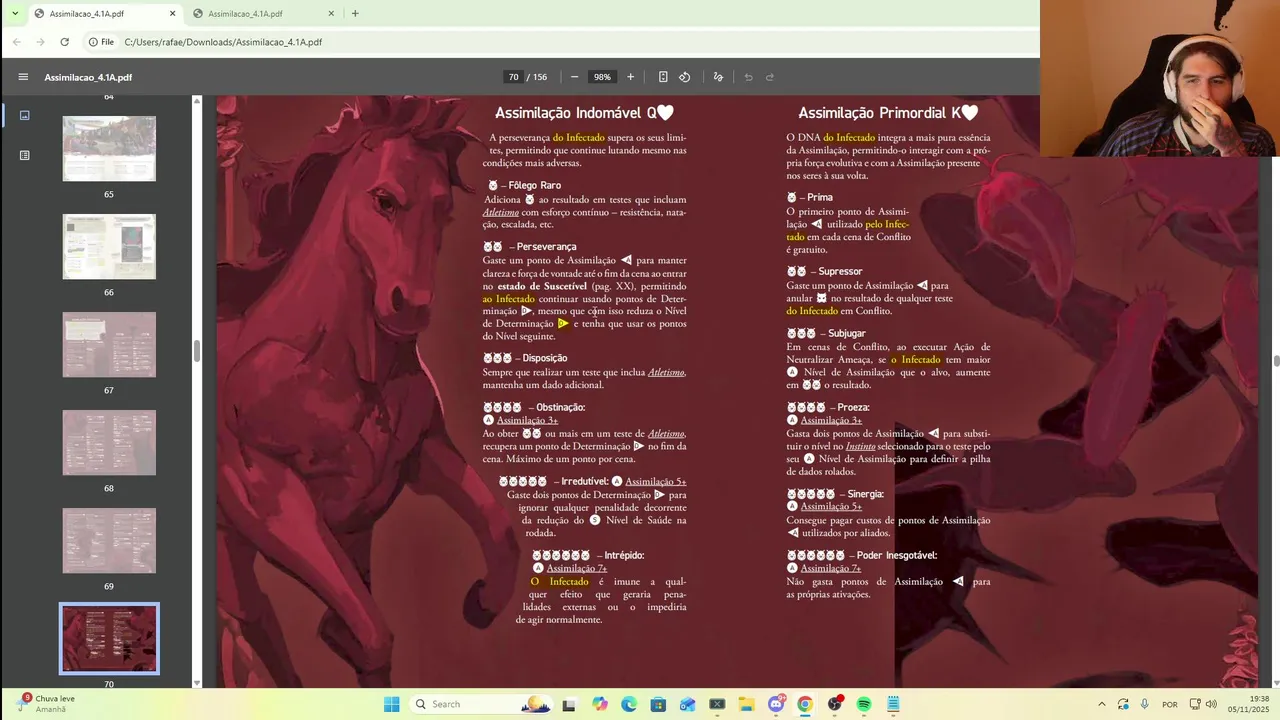Image resolution: width=1280 pixels, height=720 pixels.
Task: Redo the last annotation
Action: click(x=770, y=77)
